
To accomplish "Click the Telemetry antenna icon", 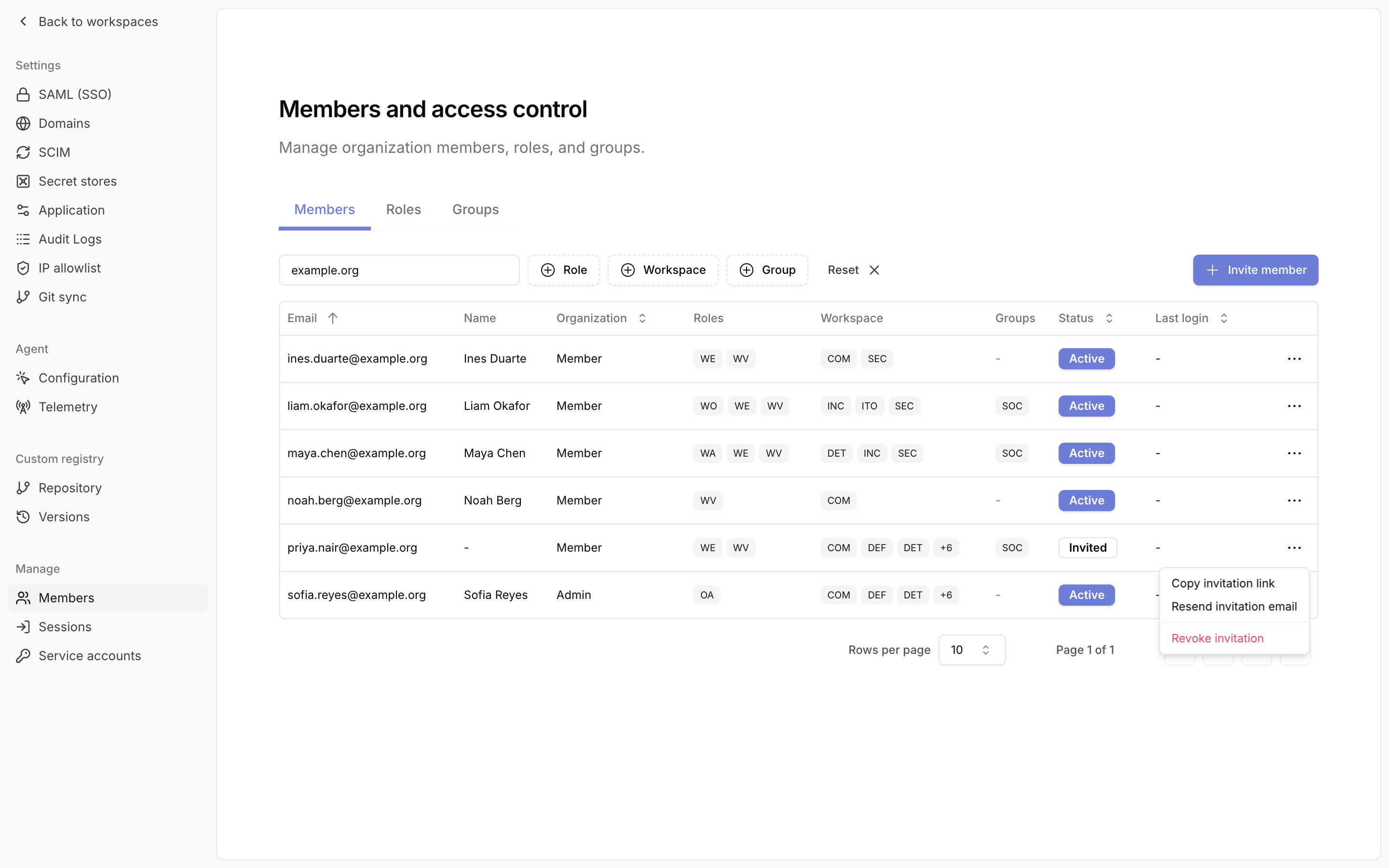I will [23, 407].
